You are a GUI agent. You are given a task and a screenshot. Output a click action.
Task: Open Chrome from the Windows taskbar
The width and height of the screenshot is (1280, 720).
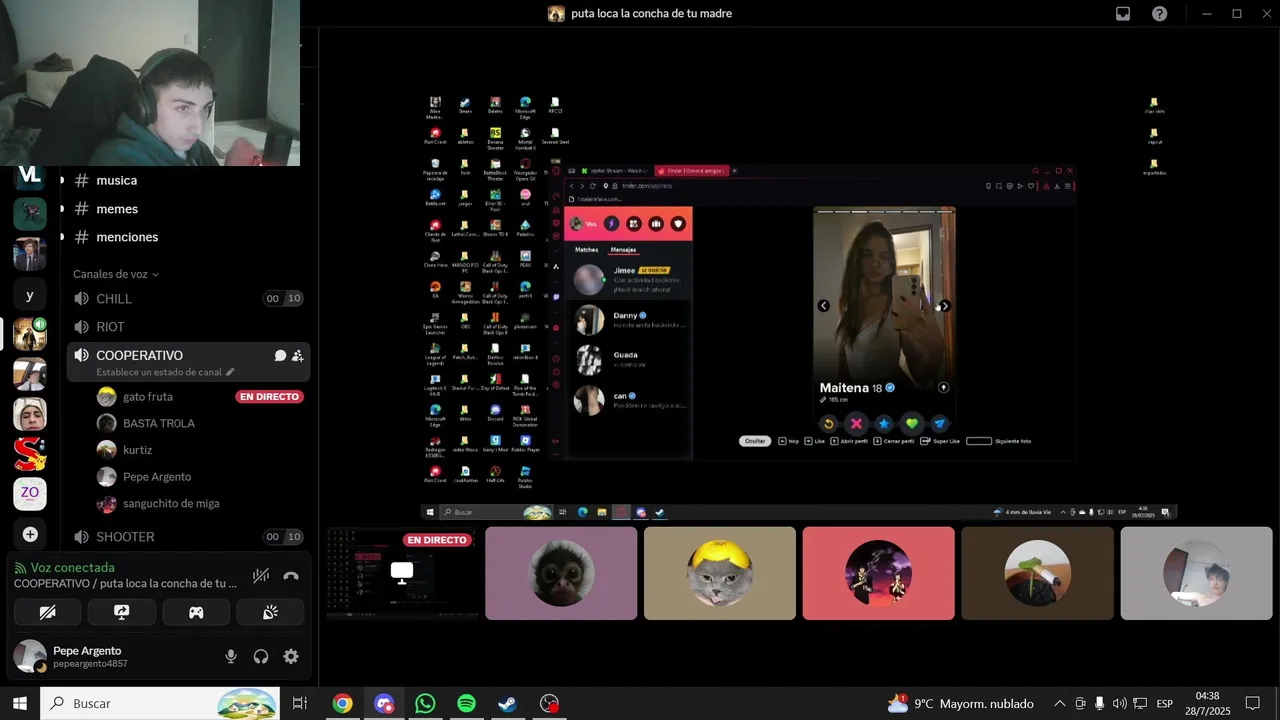click(x=343, y=704)
